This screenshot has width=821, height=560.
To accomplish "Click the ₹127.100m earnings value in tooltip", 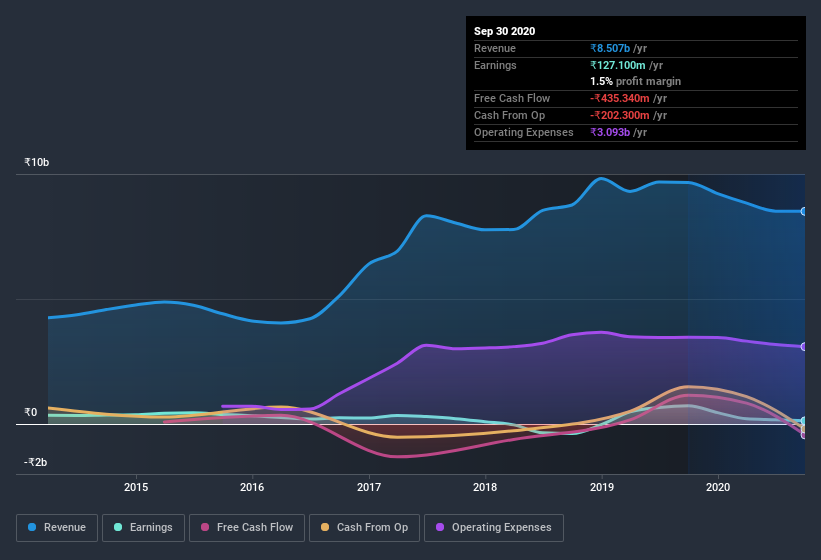I will point(617,65).
